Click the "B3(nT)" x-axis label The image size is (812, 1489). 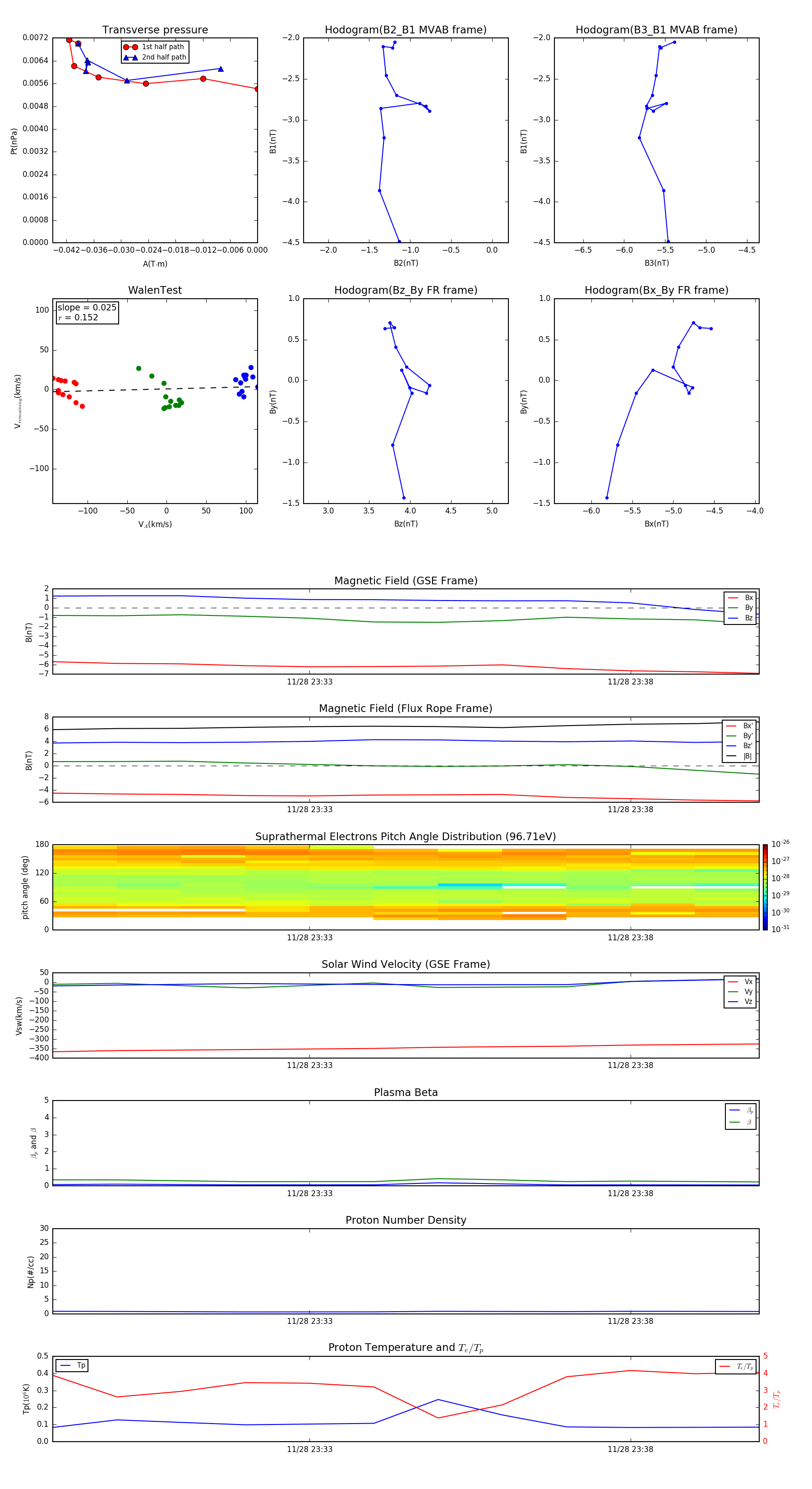point(656,263)
